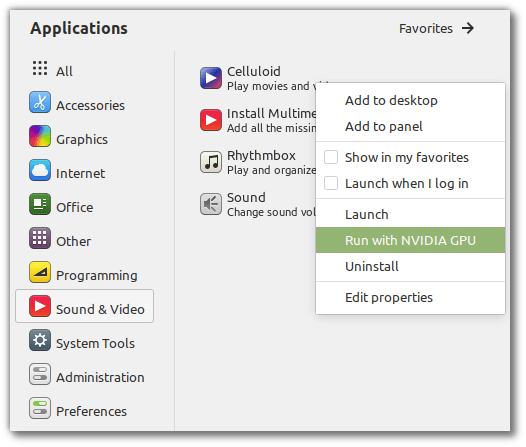Open the Preferences category

(x=78, y=408)
